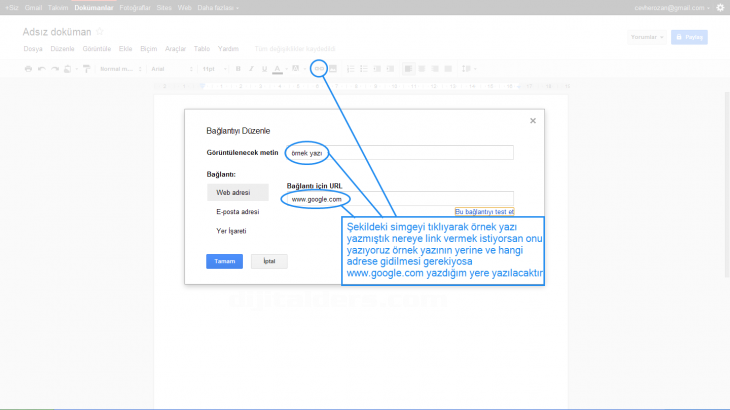Close the Bağlantıyı Düzenle dialog
This screenshot has height=410, width=730.
pyautogui.click(x=532, y=120)
